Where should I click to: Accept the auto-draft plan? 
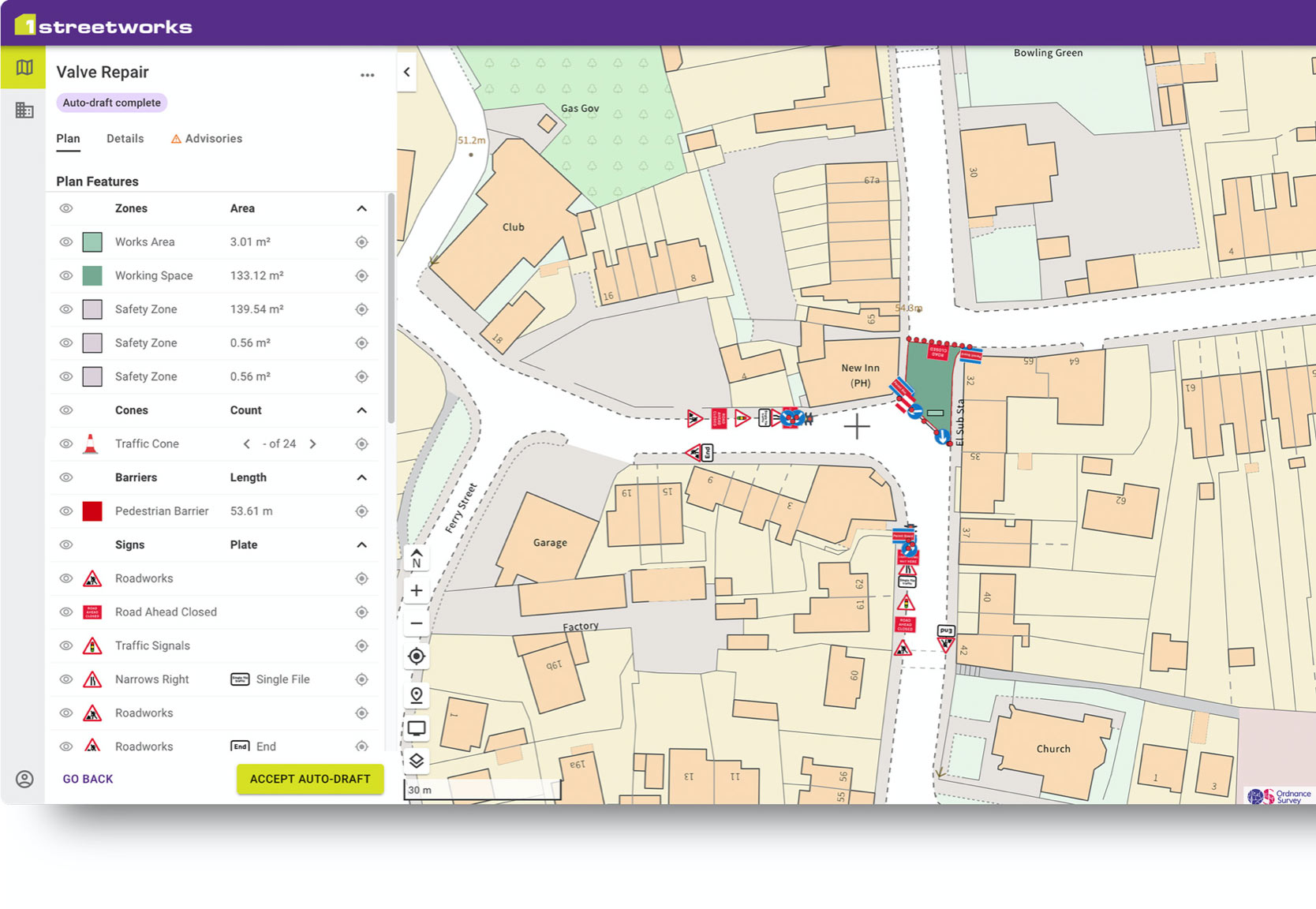[310, 779]
